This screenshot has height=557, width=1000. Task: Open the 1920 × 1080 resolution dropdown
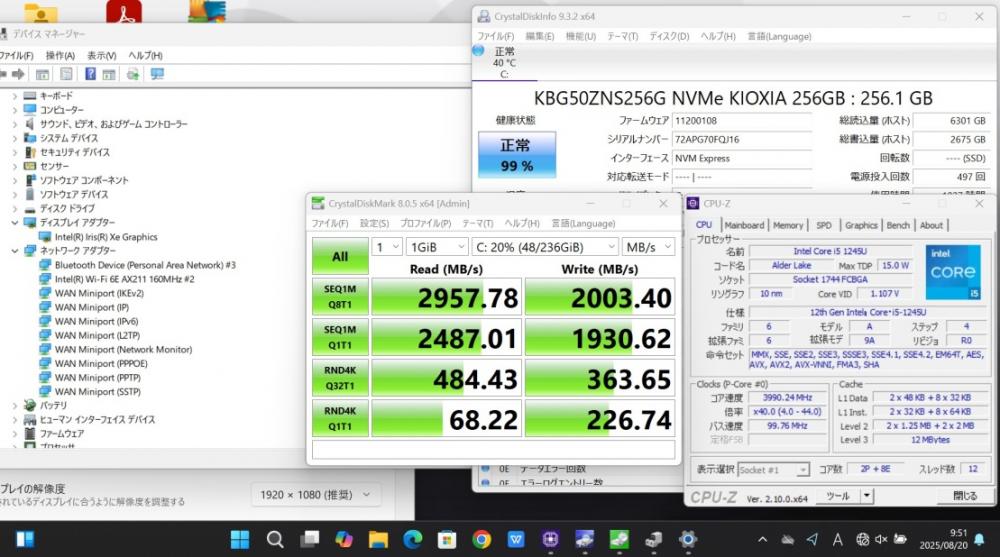[316, 494]
